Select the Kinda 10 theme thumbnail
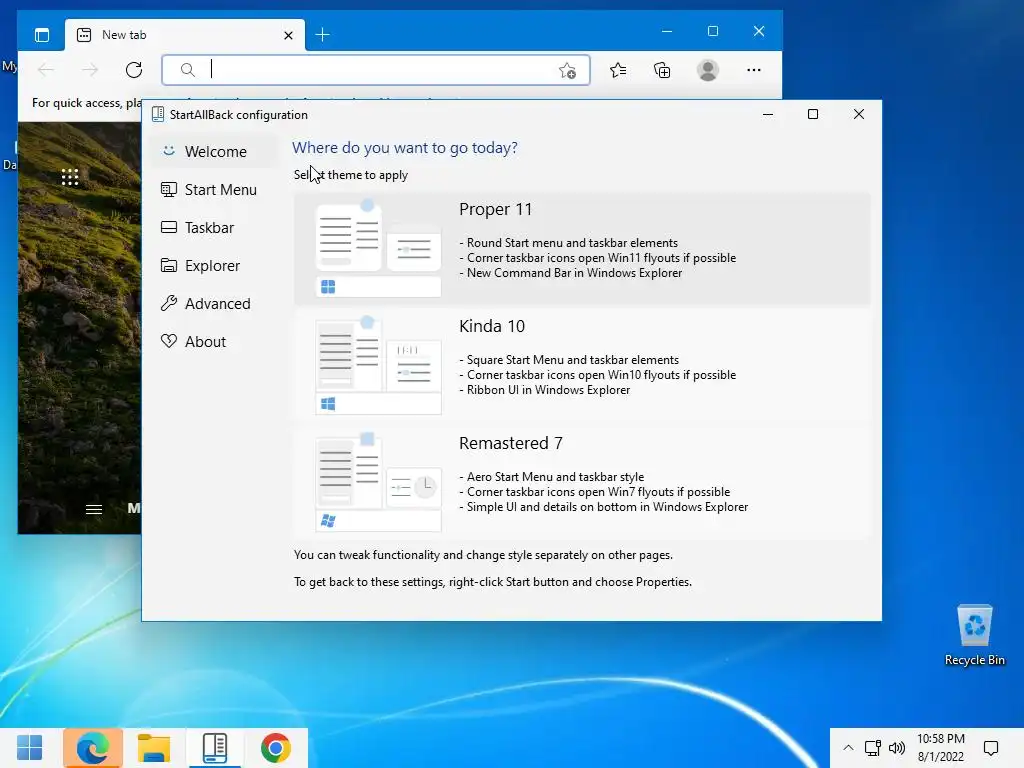This screenshot has height=768, width=1024. (378, 365)
